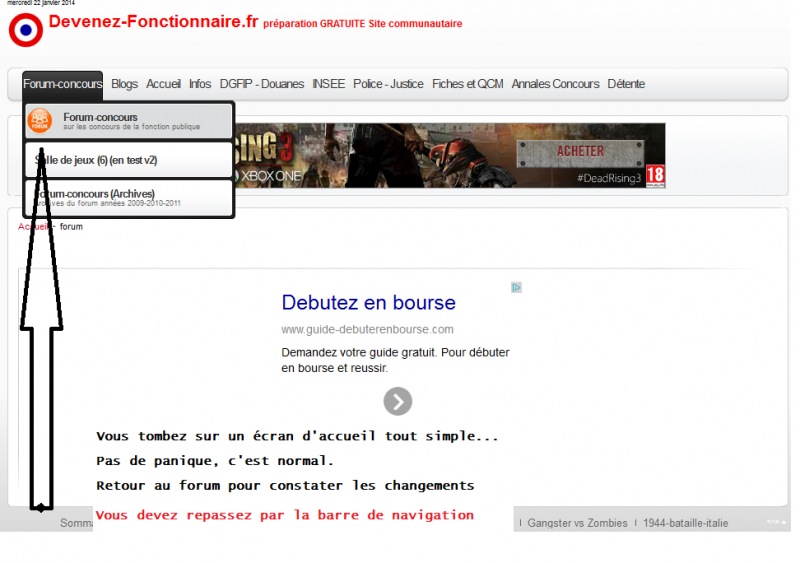Click the gray arrow button in ad
This screenshot has height=563, width=800.
tap(398, 401)
